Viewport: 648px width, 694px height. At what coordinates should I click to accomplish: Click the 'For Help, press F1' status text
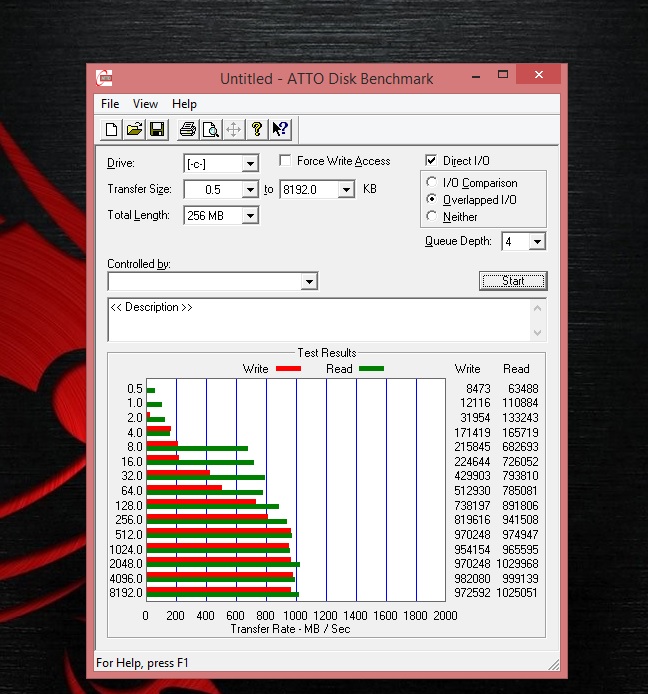click(x=142, y=663)
